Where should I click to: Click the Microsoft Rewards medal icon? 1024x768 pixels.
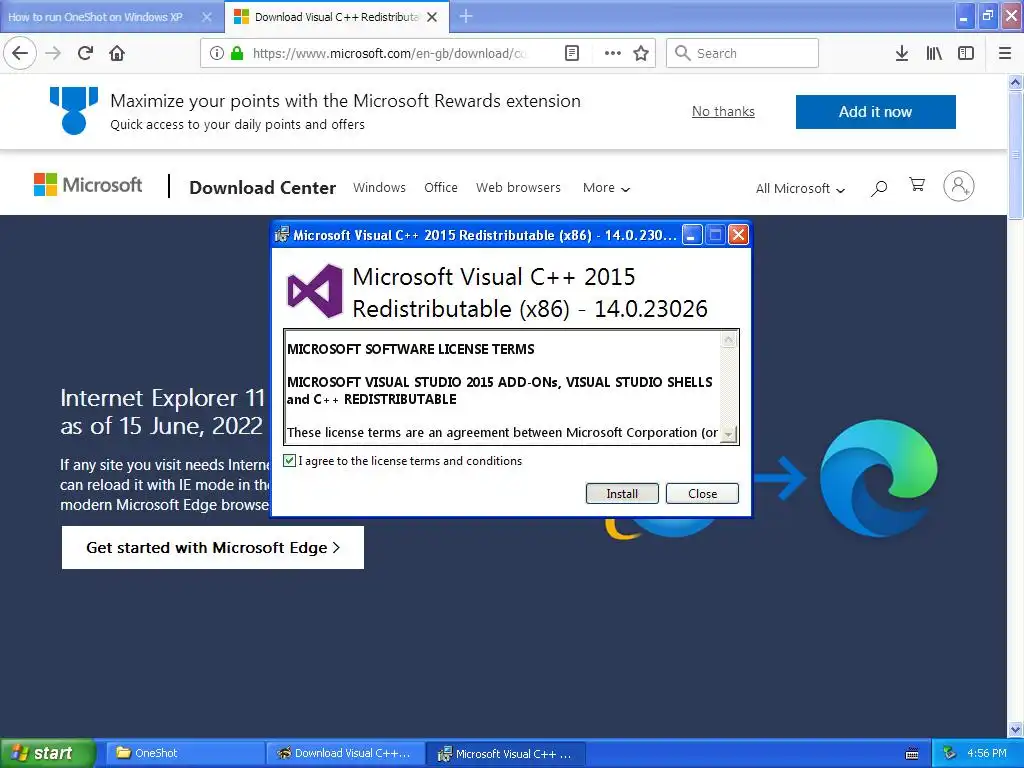[x=74, y=110]
